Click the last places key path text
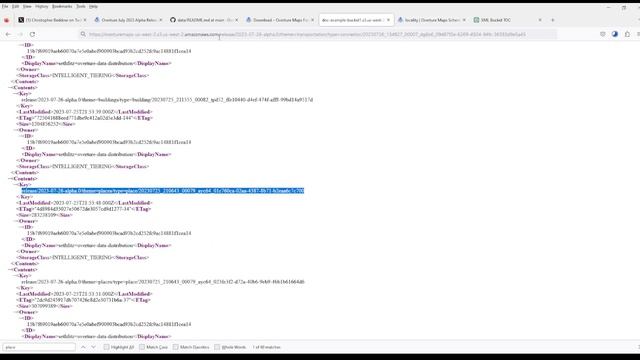The width and height of the screenshot is (640, 360). pos(163,282)
